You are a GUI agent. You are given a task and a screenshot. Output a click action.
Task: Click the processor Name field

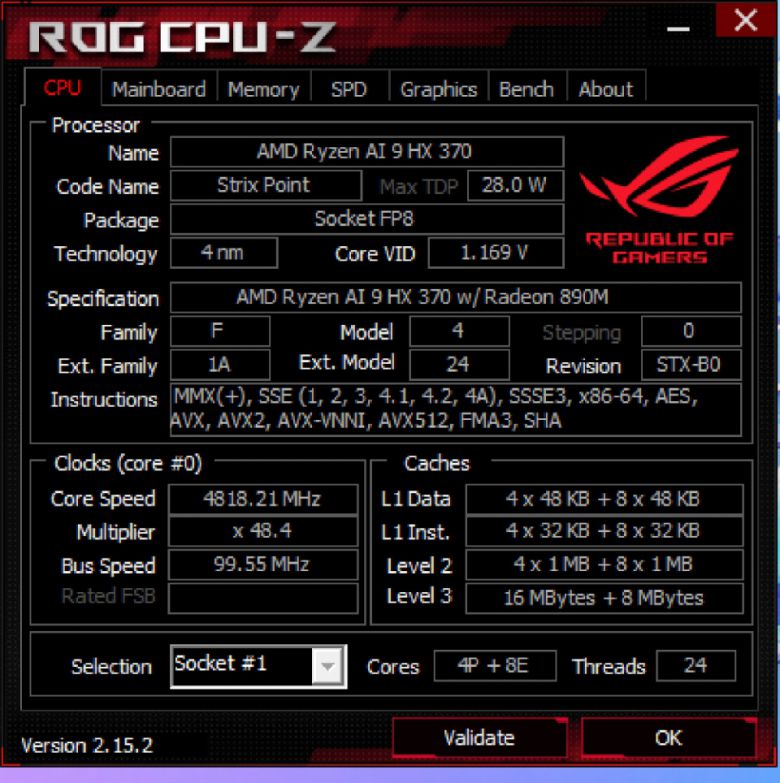point(367,151)
